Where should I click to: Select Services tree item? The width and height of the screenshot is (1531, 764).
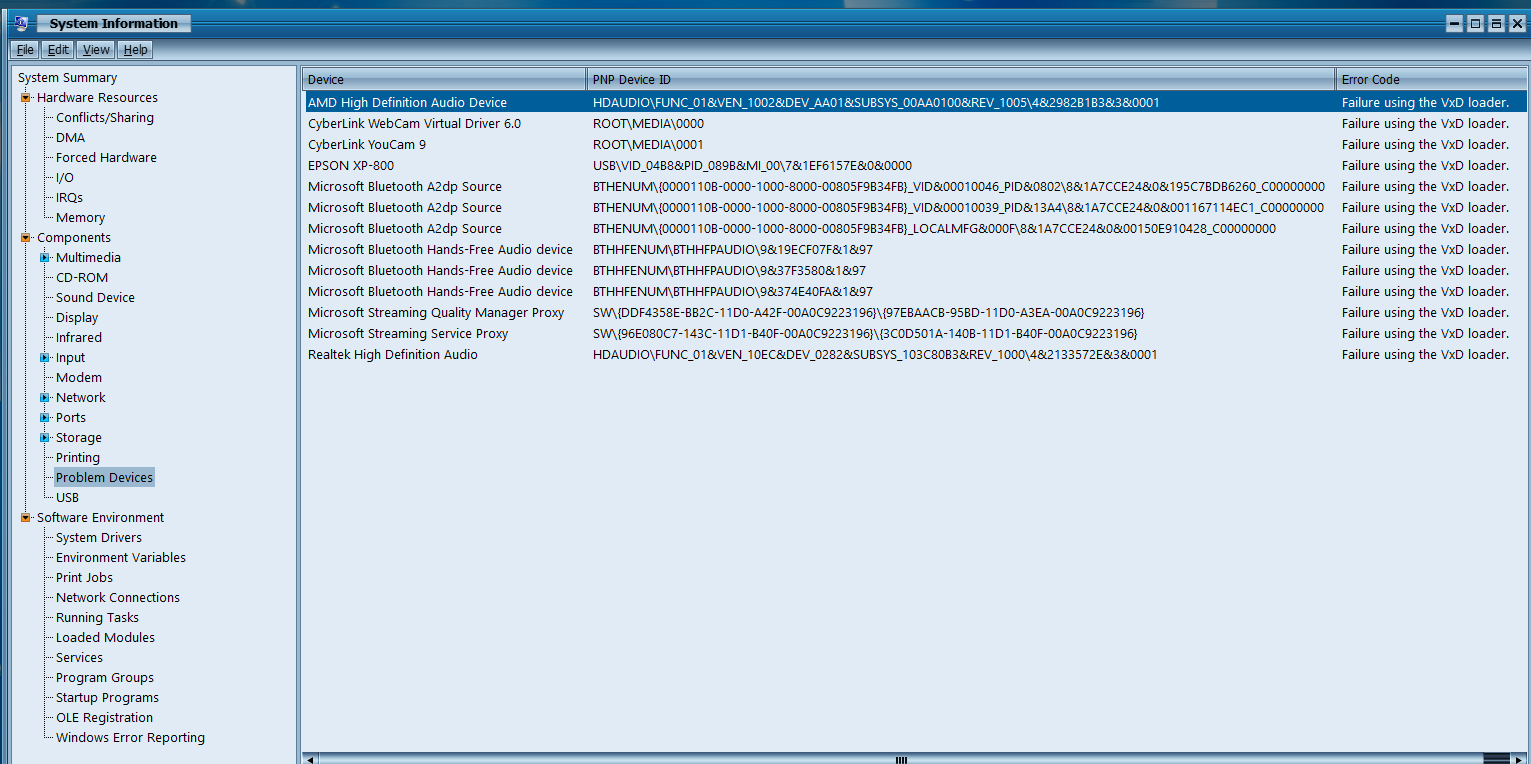[79, 658]
